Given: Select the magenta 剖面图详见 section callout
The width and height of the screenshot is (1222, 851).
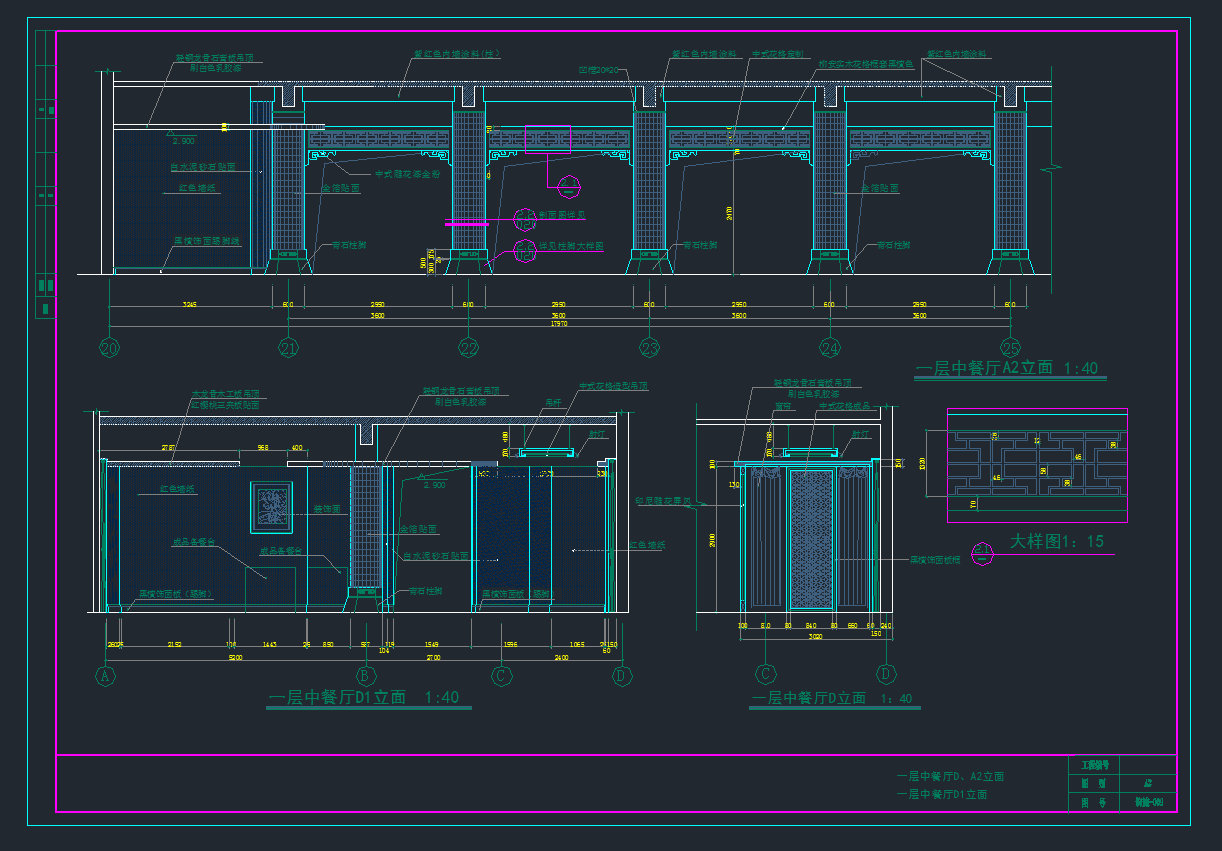Looking at the screenshot, I should click(x=524, y=218).
